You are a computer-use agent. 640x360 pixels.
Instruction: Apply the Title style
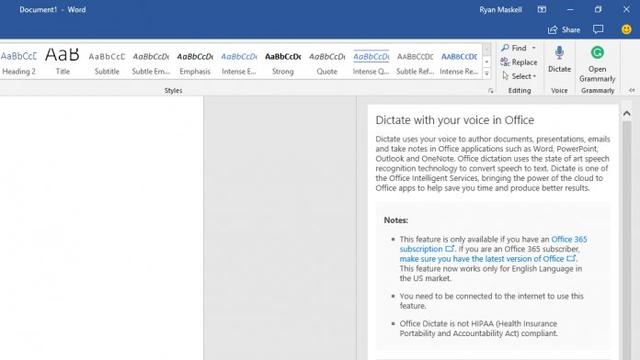62,62
